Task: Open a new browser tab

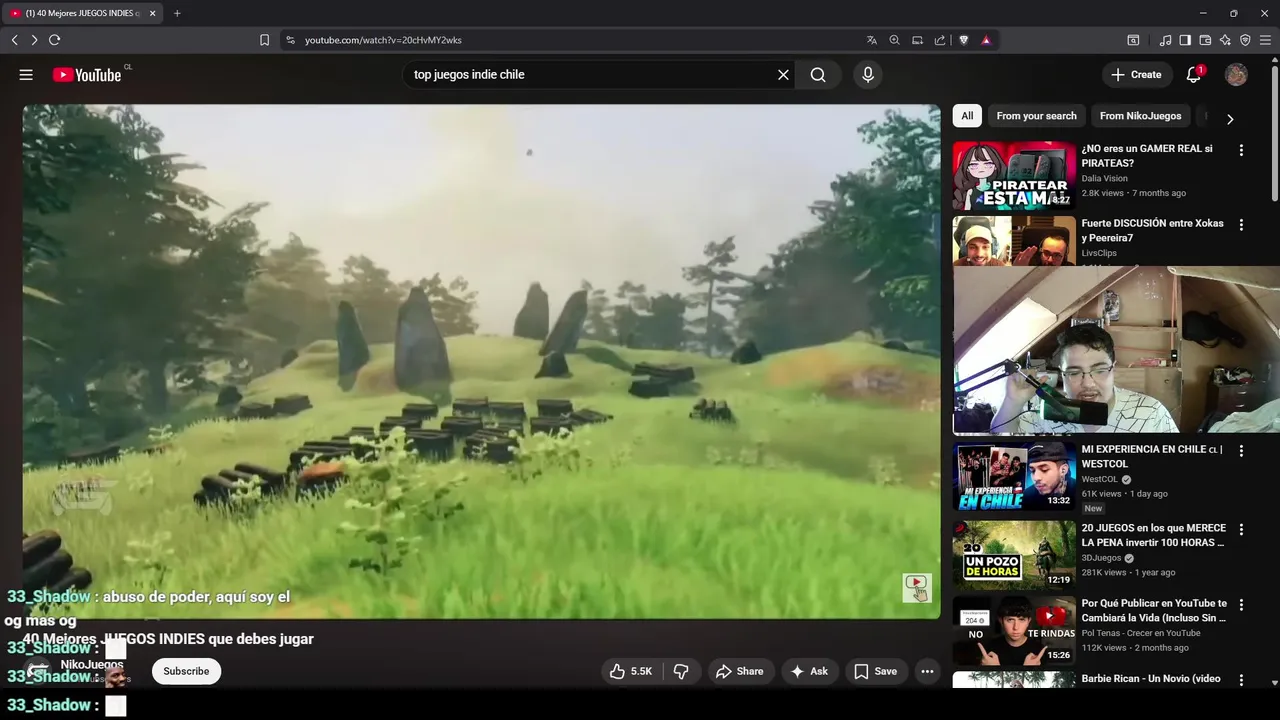Action: [177, 13]
